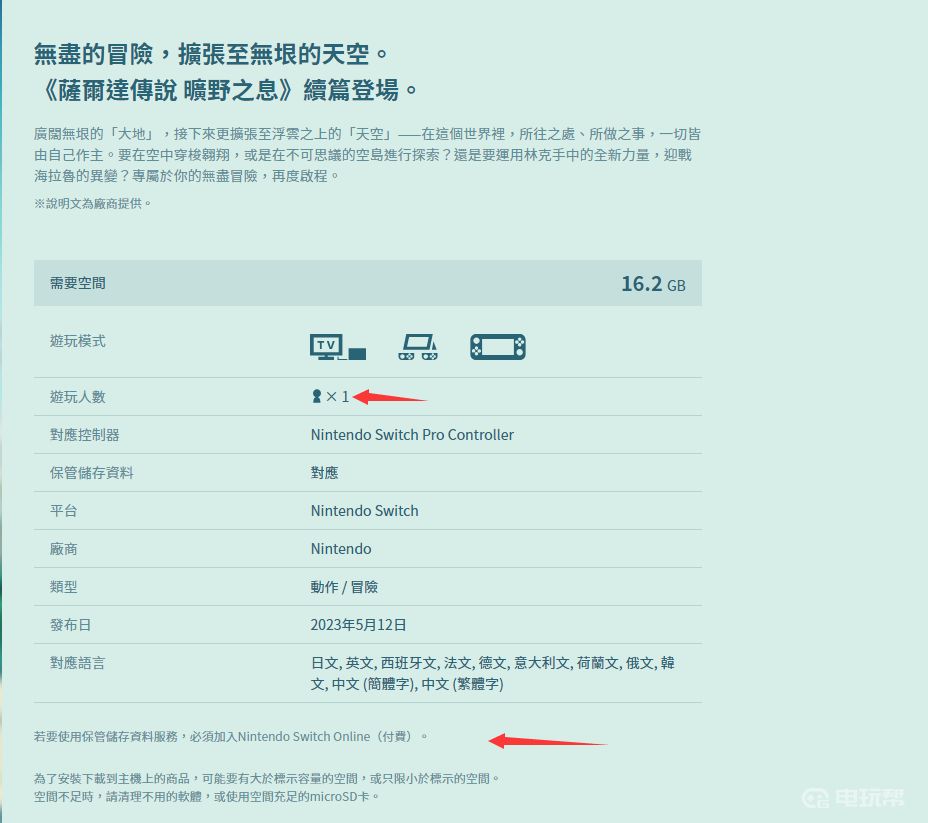Click the ※說明文為廠商提供 note

[x=93, y=204]
